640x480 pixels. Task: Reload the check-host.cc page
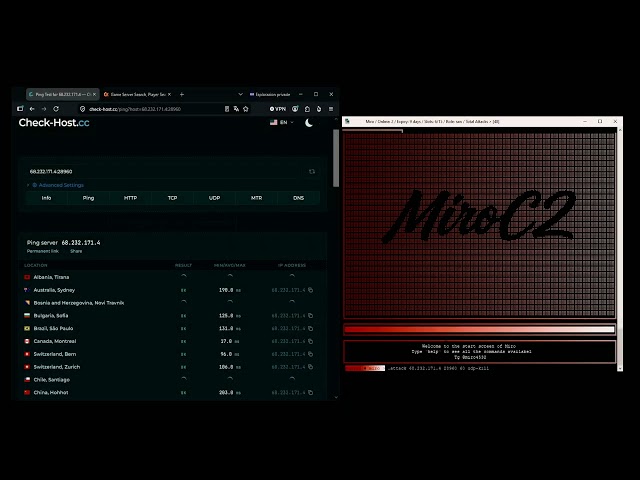[56, 109]
